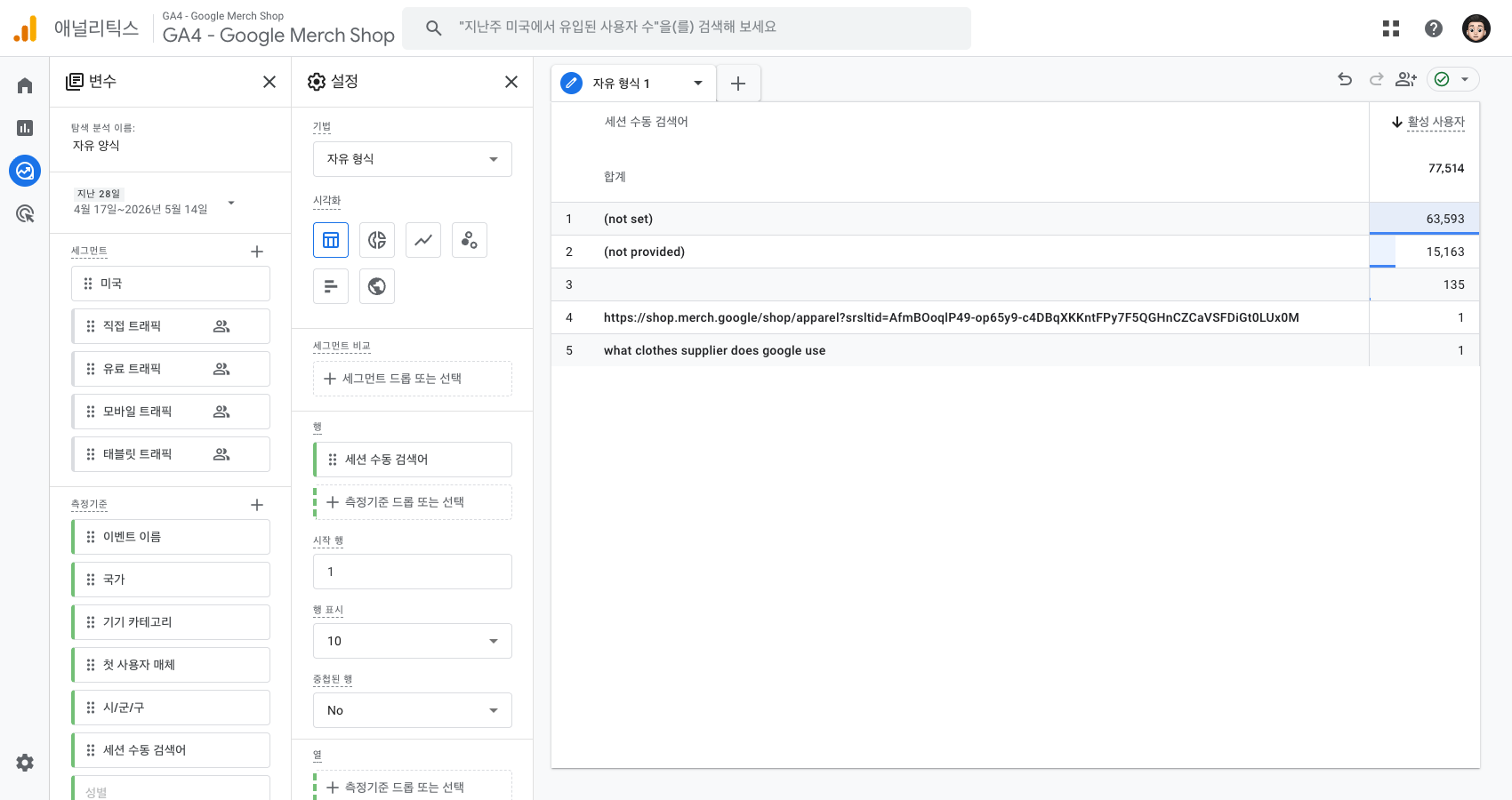This screenshot has width=1512, height=800.
Task: Open the Help question mark icon
Action: click(1434, 28)
